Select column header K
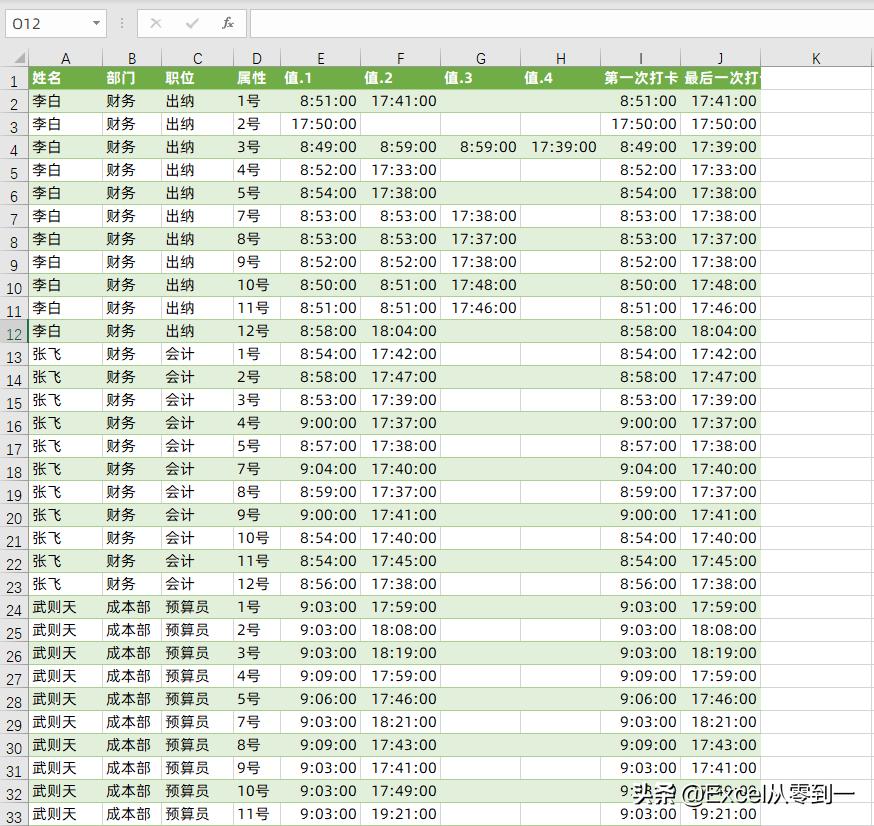This screenshot has height=826, width=874. pyautogui.click(x=816, y=55)
